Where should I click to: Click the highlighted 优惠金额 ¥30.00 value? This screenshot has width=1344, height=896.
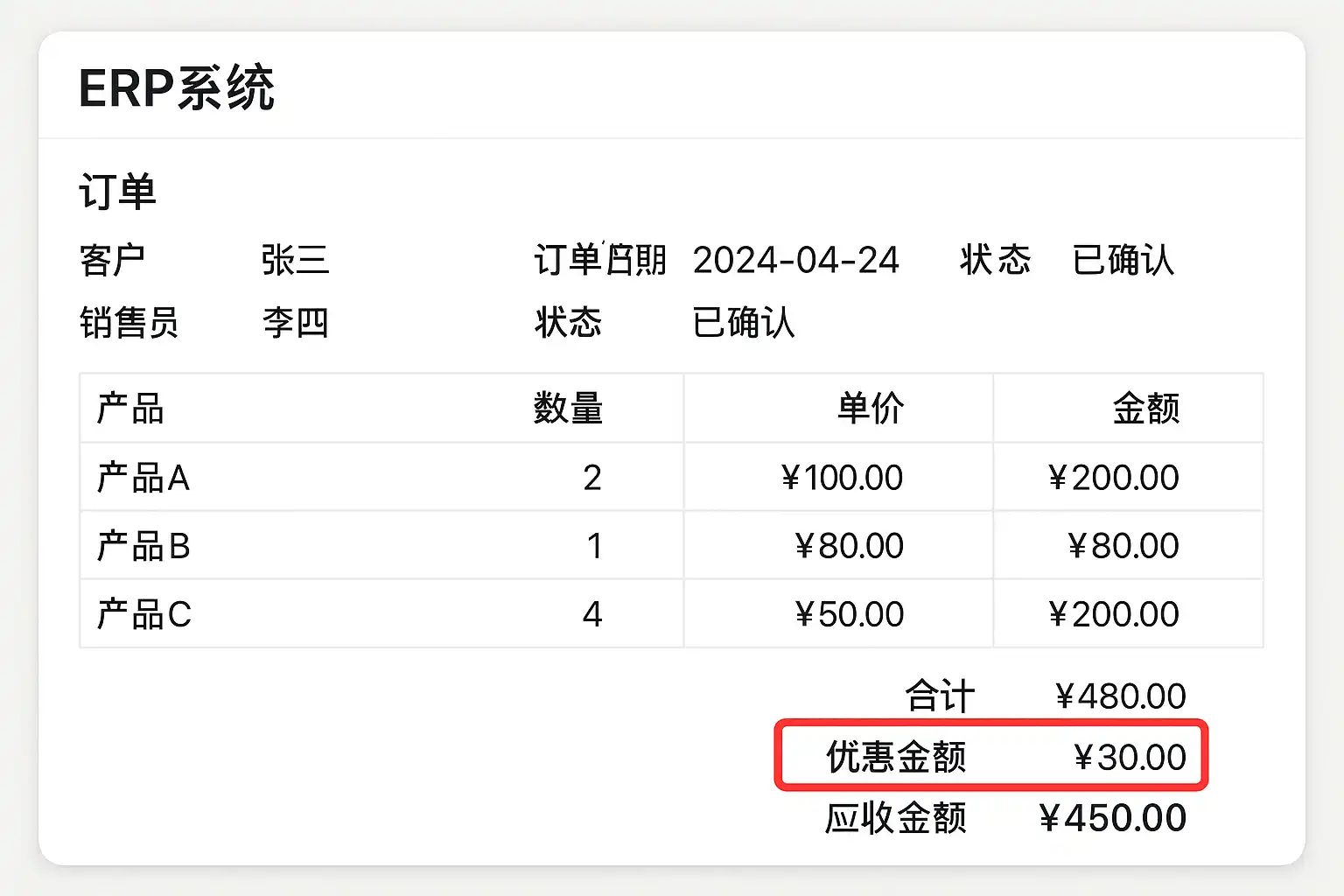[x=1129, y=757]
